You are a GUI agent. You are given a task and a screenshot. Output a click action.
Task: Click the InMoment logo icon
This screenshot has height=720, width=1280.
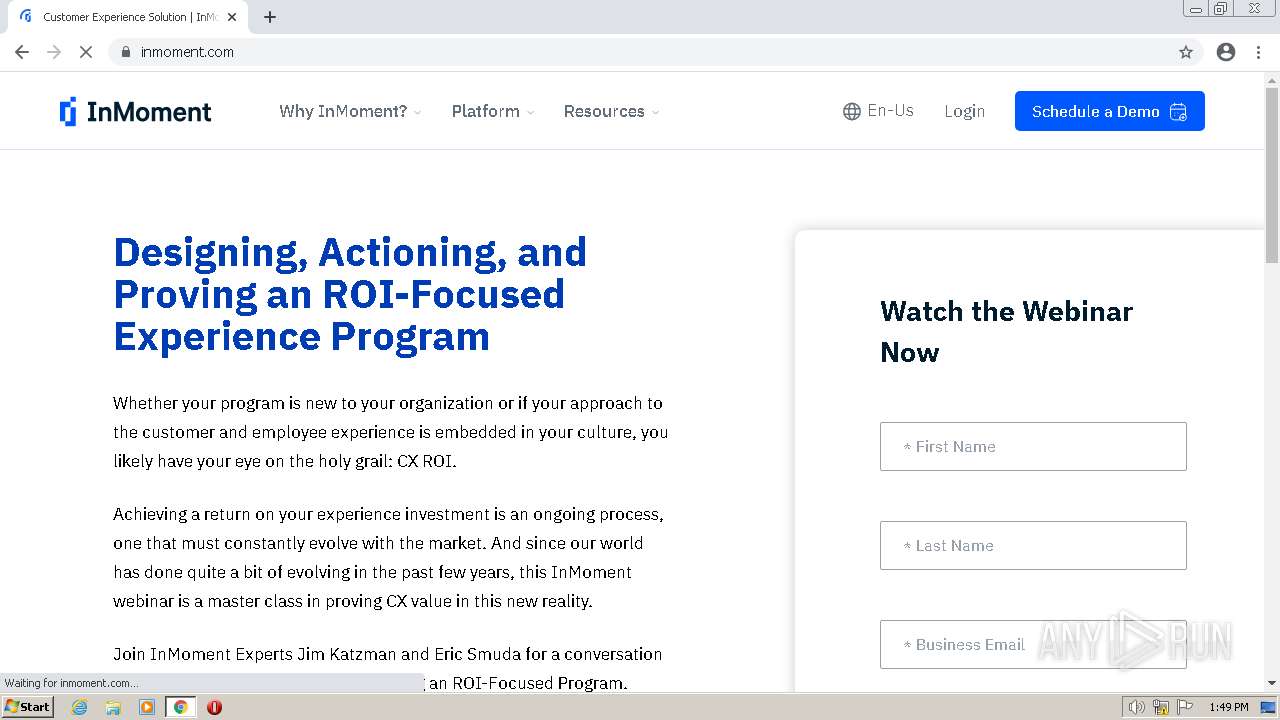click(68, 112)
